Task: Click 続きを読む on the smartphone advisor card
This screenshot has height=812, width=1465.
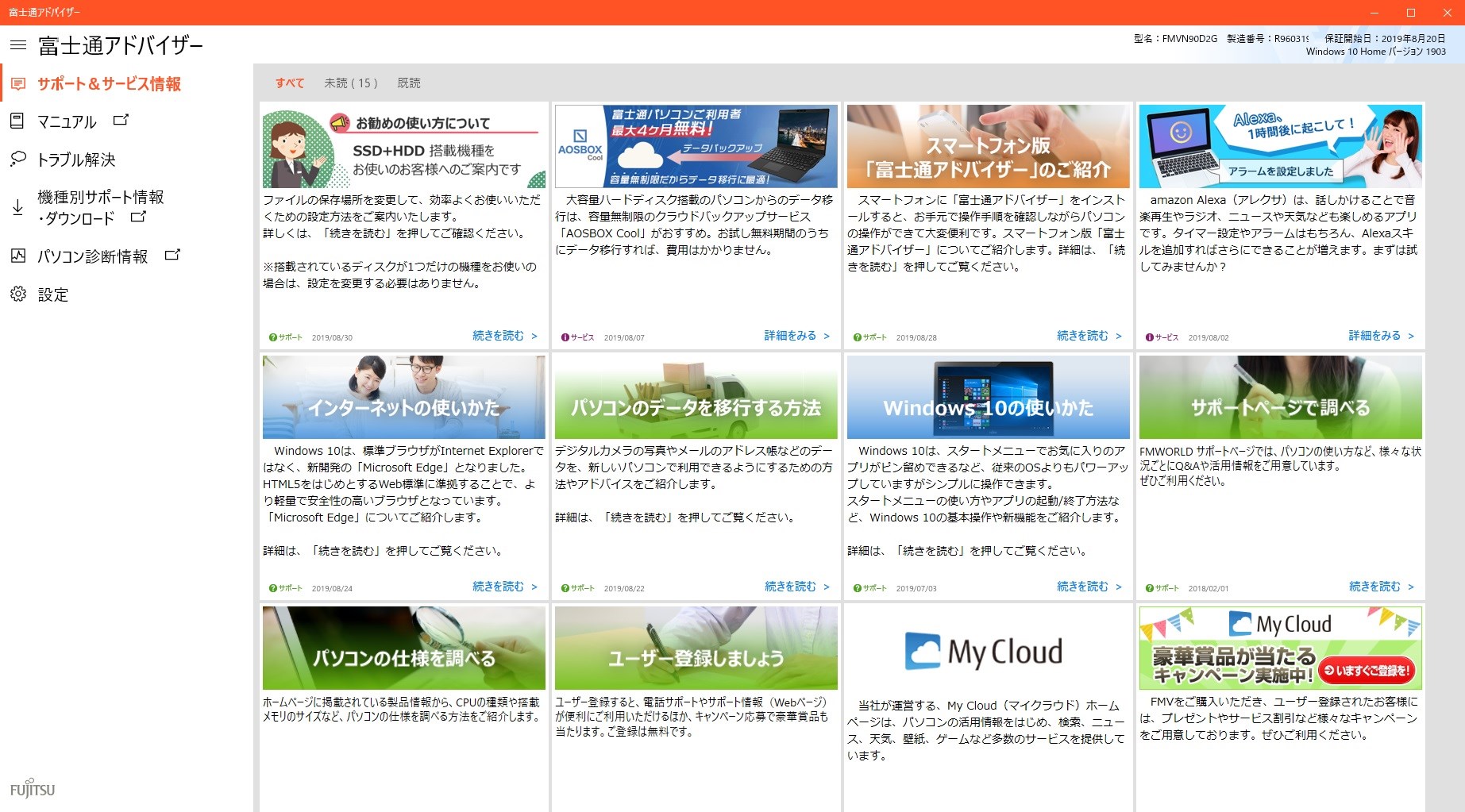Action: click(1089, 336)
